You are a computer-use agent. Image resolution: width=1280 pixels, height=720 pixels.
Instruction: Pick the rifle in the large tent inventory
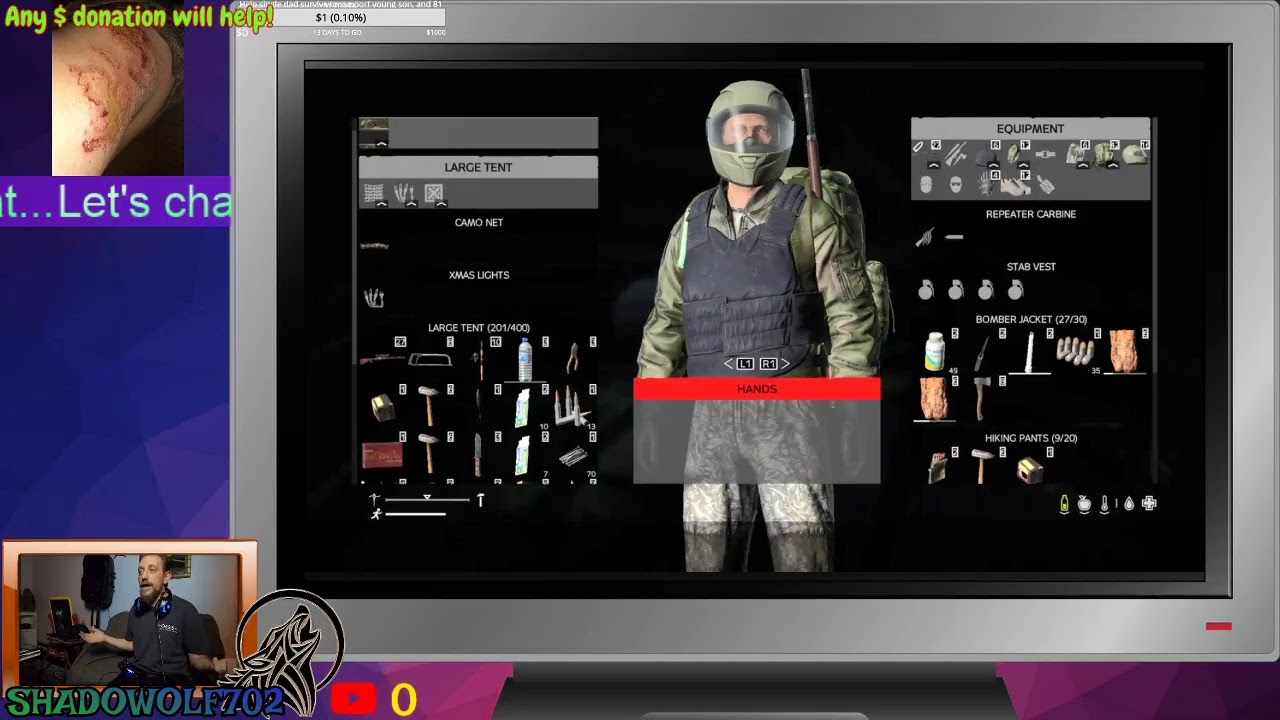point(382,359)
